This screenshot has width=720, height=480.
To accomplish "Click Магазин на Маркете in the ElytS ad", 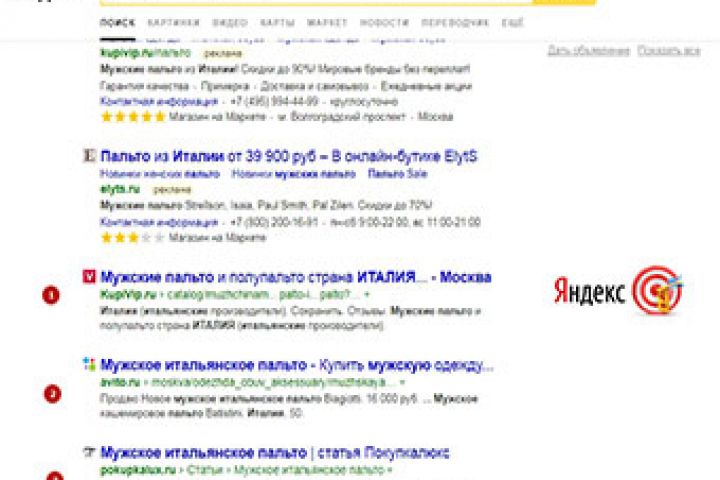I will [218, 238].
